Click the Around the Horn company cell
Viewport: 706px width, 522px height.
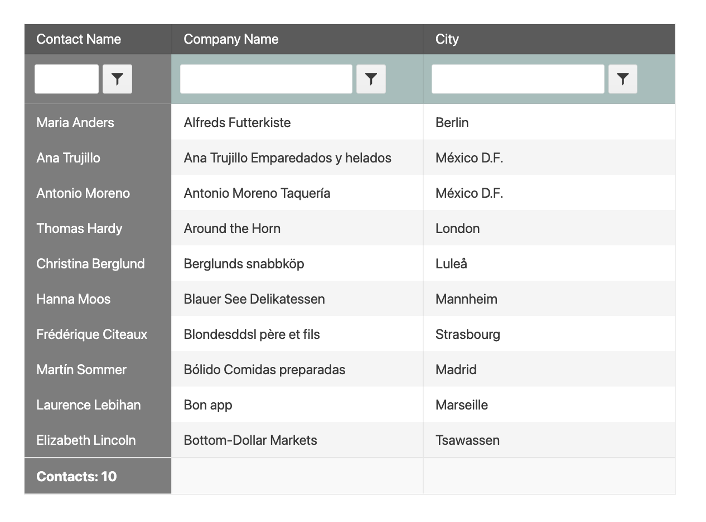point(232,229)
